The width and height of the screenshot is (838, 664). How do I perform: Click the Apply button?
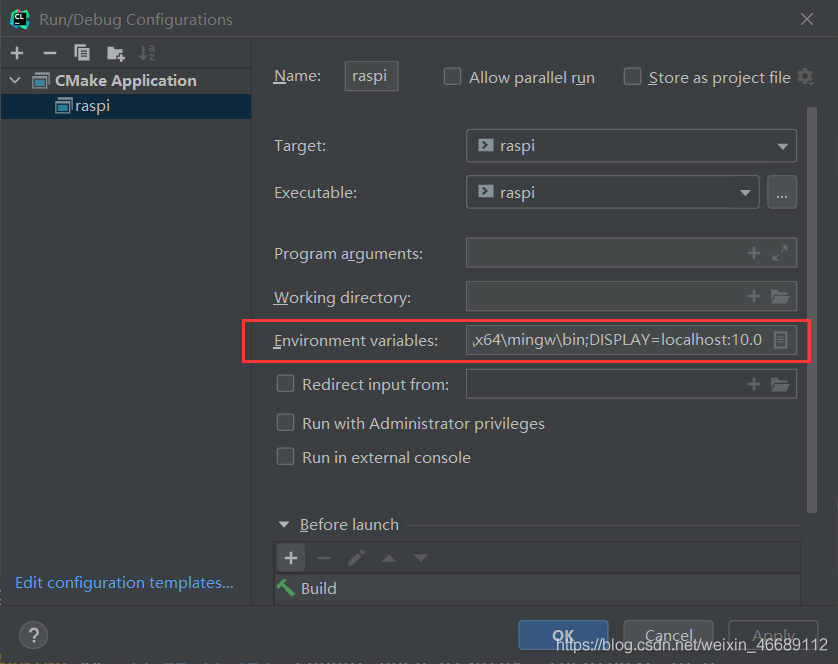point(773,635)
